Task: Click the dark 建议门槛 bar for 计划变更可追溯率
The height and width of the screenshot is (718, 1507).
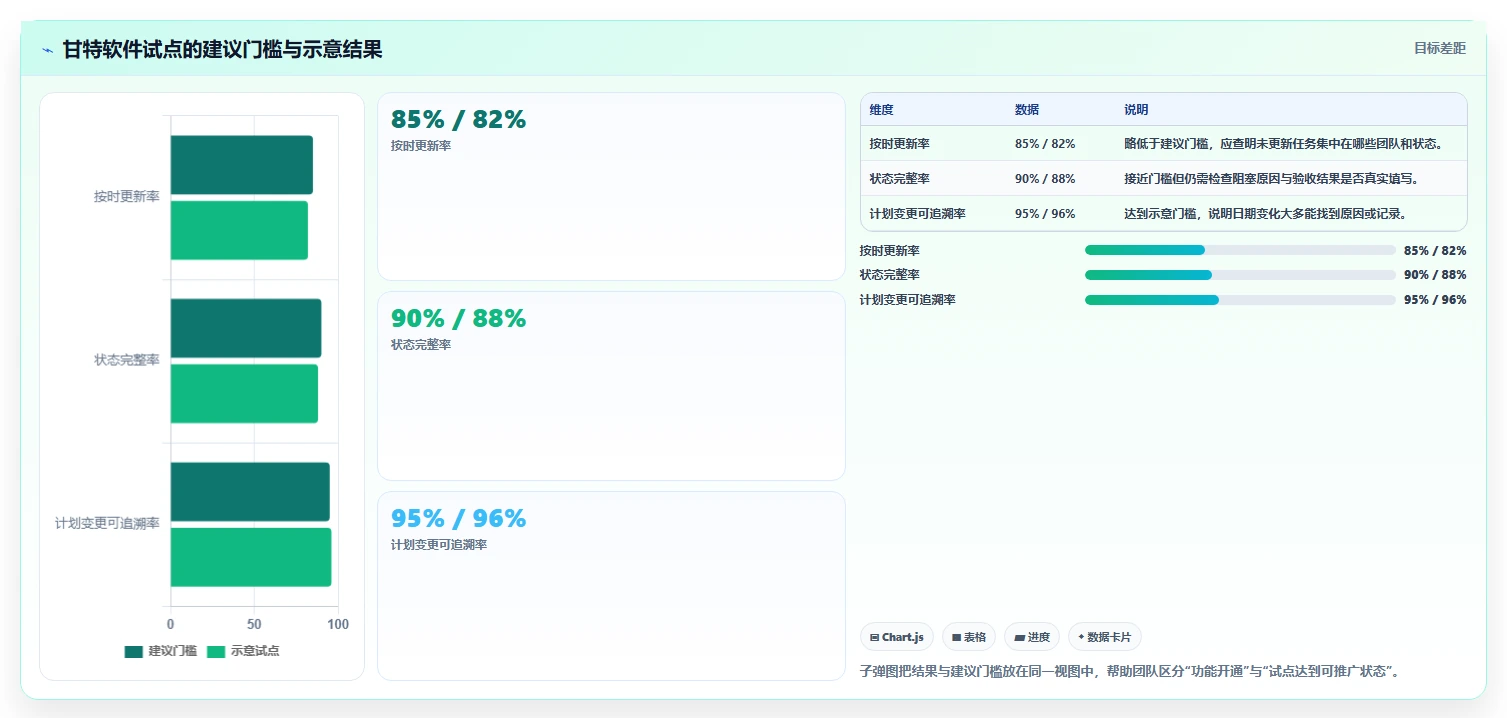Action: click(x=250, y=492)
